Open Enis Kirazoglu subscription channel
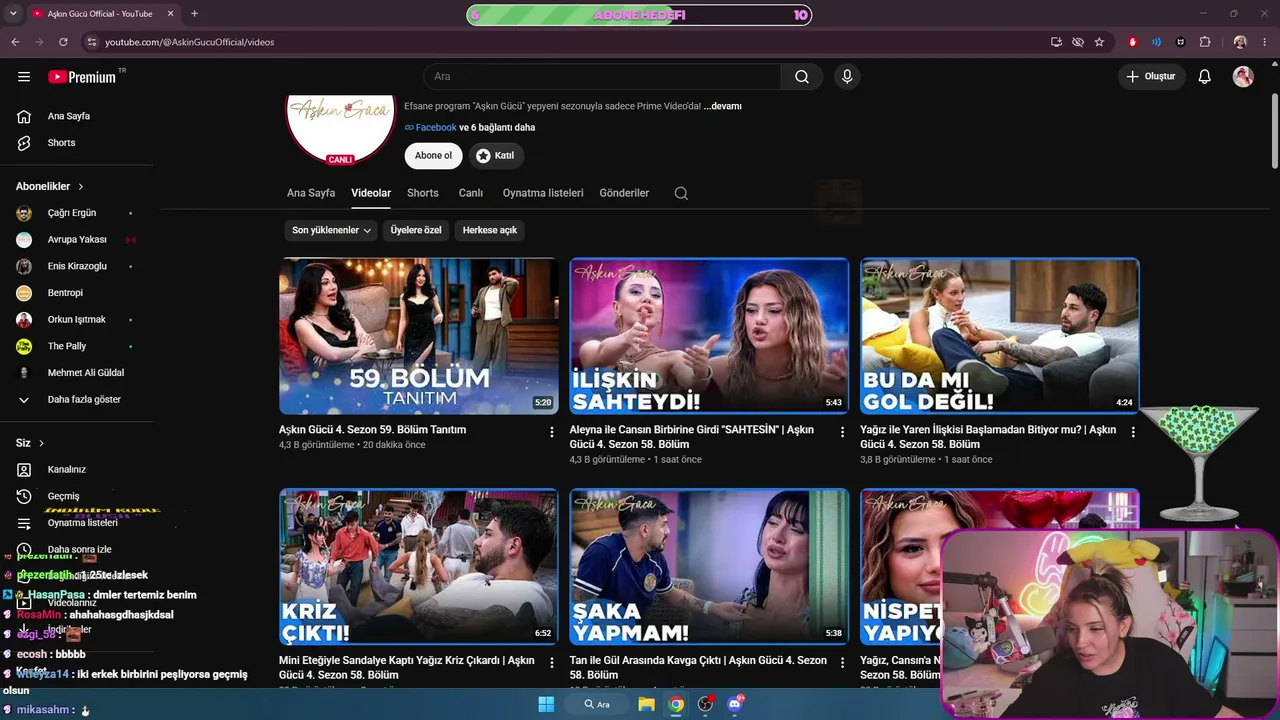This screenshot has width=1280, height=720. pyautogui.click(x=76, y=266)
